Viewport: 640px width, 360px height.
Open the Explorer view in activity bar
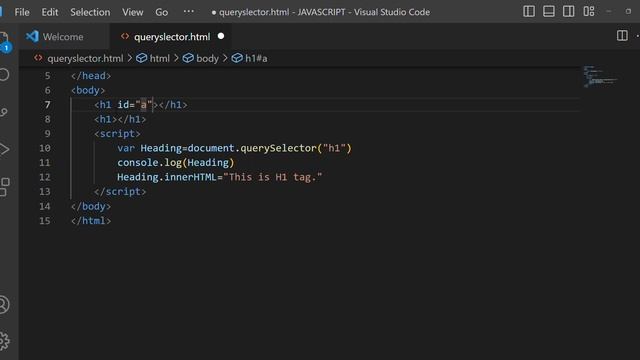tap(3, 41)
